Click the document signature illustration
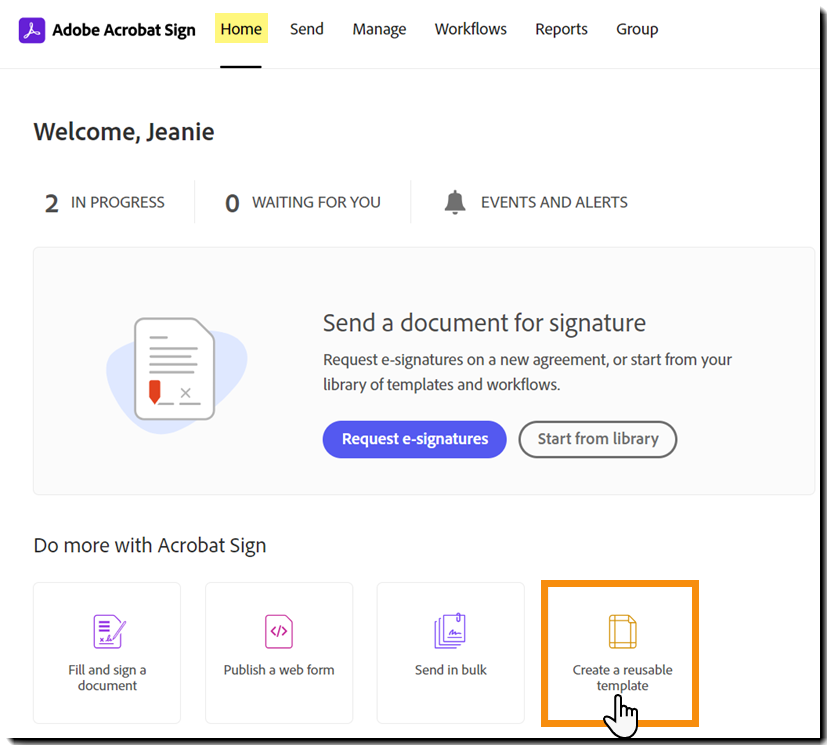Viewport: 827px width, 745px height. pos(174,369)
